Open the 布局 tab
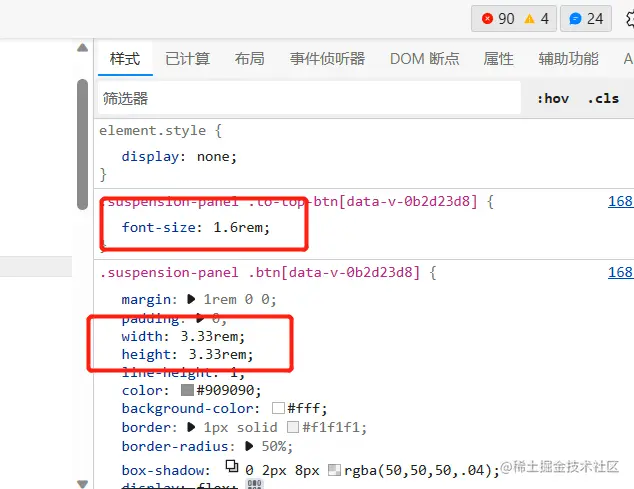The image size is (634, 489). click(x=249, y=59)
